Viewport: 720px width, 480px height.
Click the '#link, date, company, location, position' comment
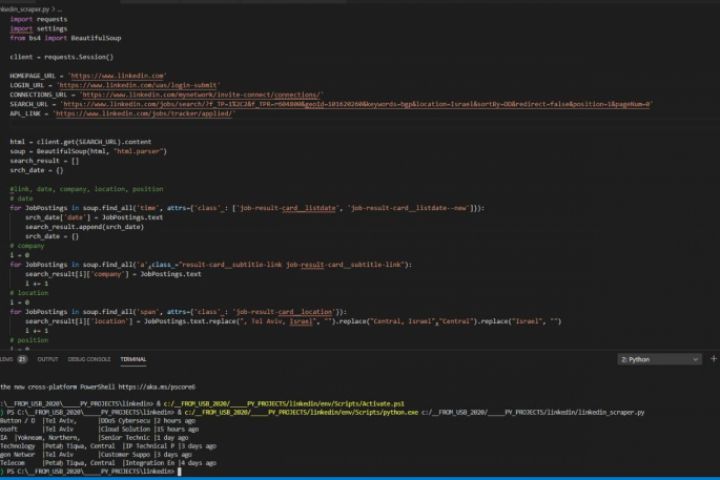click(x=86, y=189)
